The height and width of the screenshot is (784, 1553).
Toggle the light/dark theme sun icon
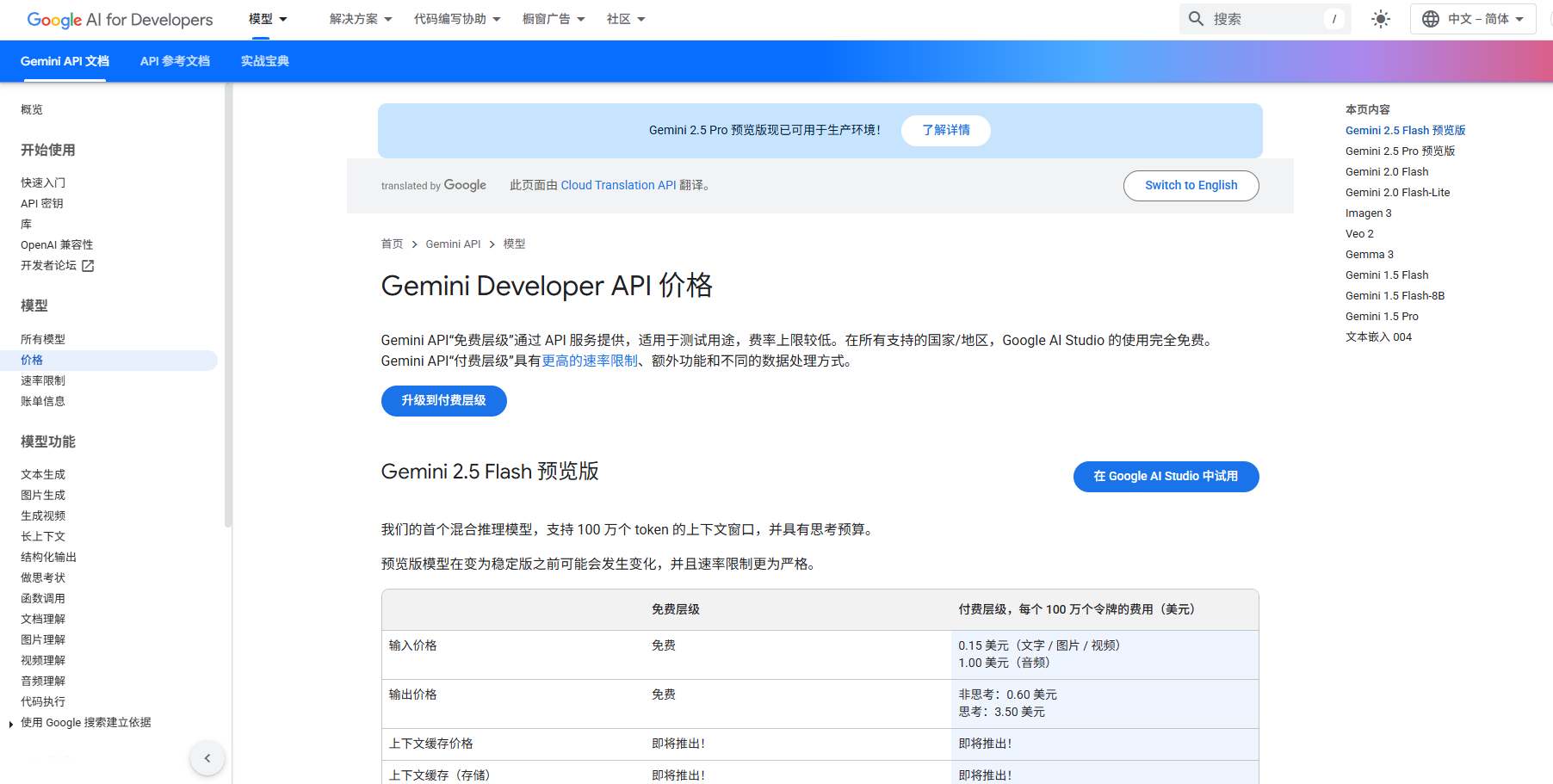pos(1381,19)
